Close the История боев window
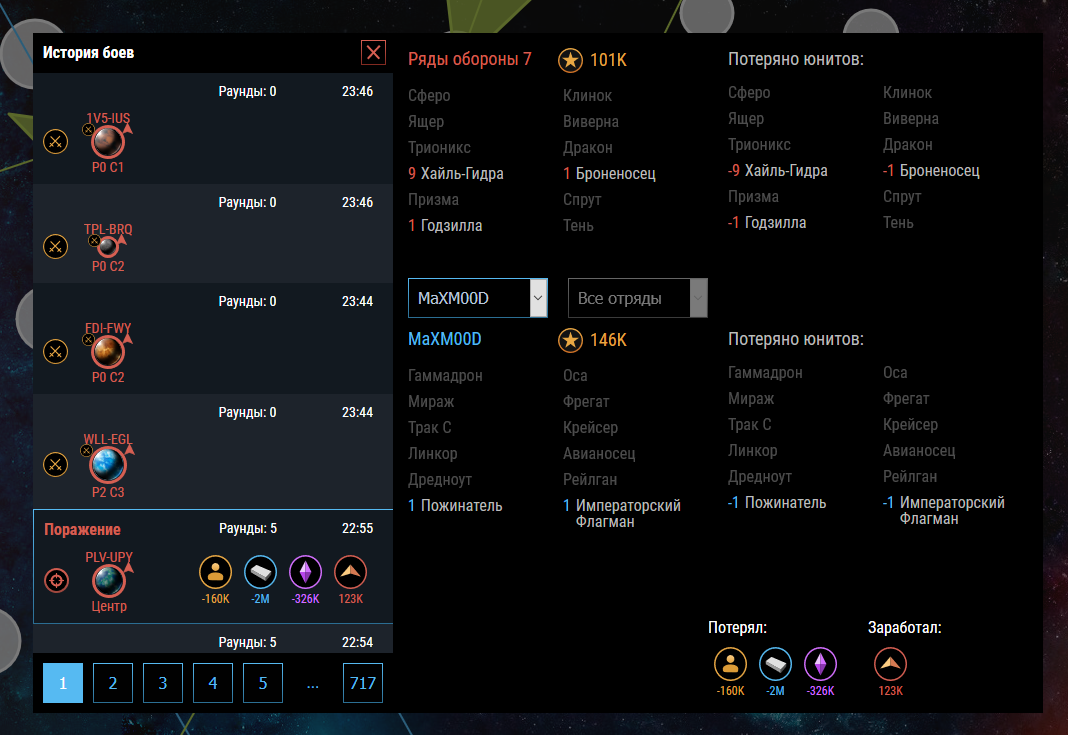 click(373, 53)
